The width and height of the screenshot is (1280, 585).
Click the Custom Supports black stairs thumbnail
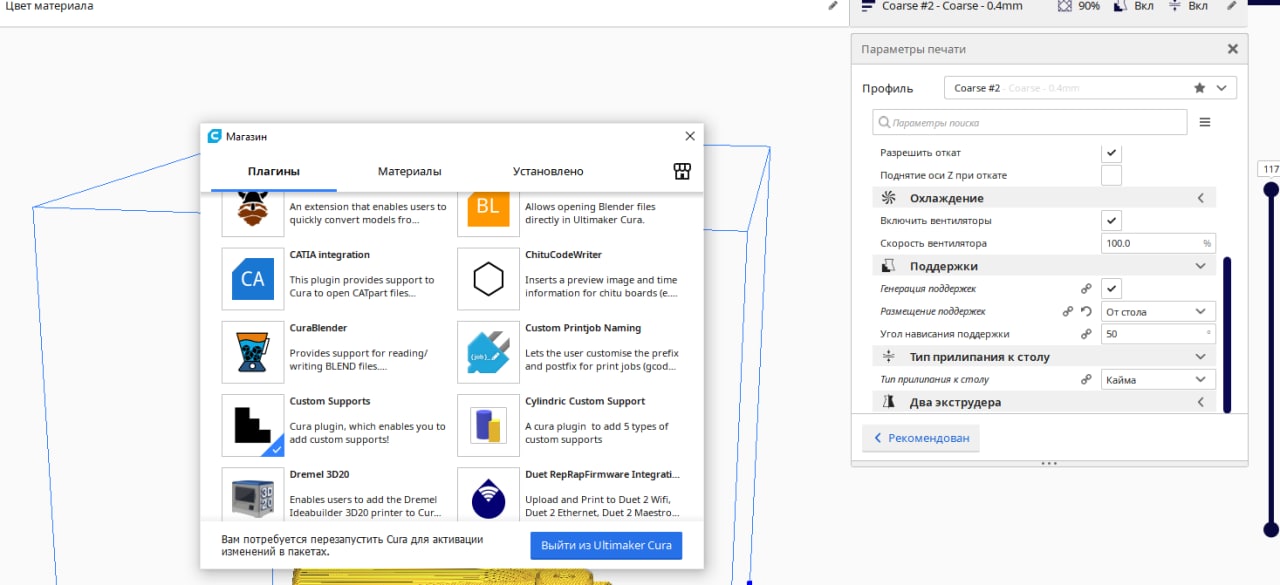(252, 425)
